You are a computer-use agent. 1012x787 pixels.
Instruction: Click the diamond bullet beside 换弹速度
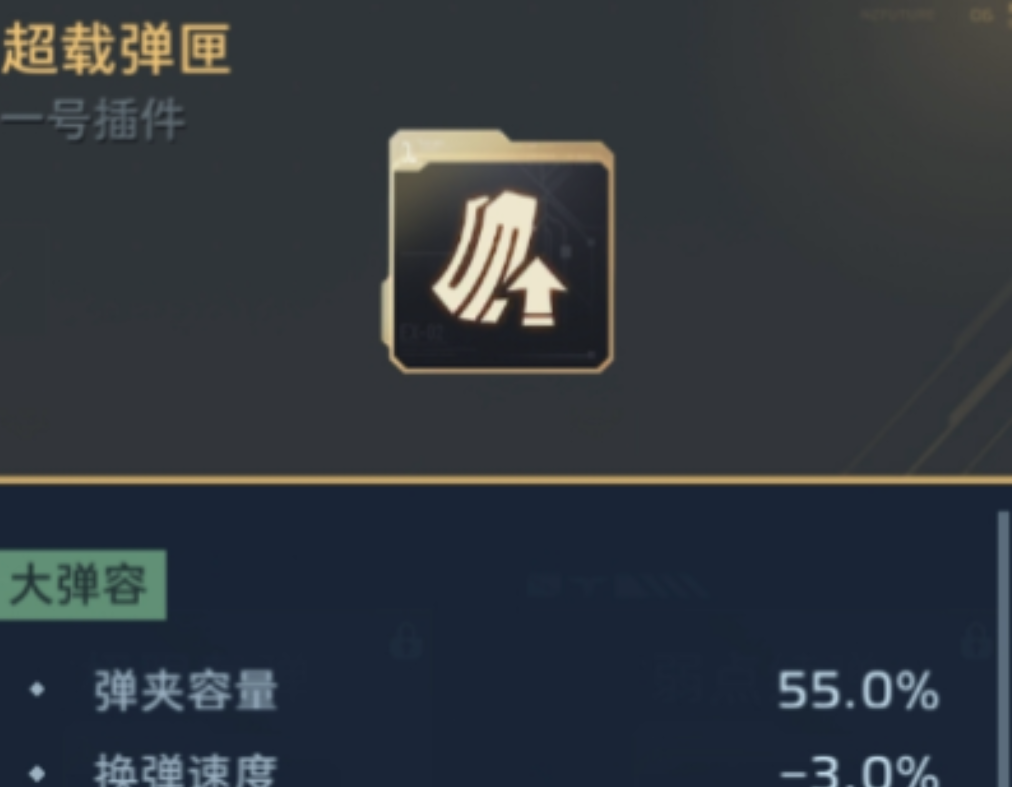37,773
